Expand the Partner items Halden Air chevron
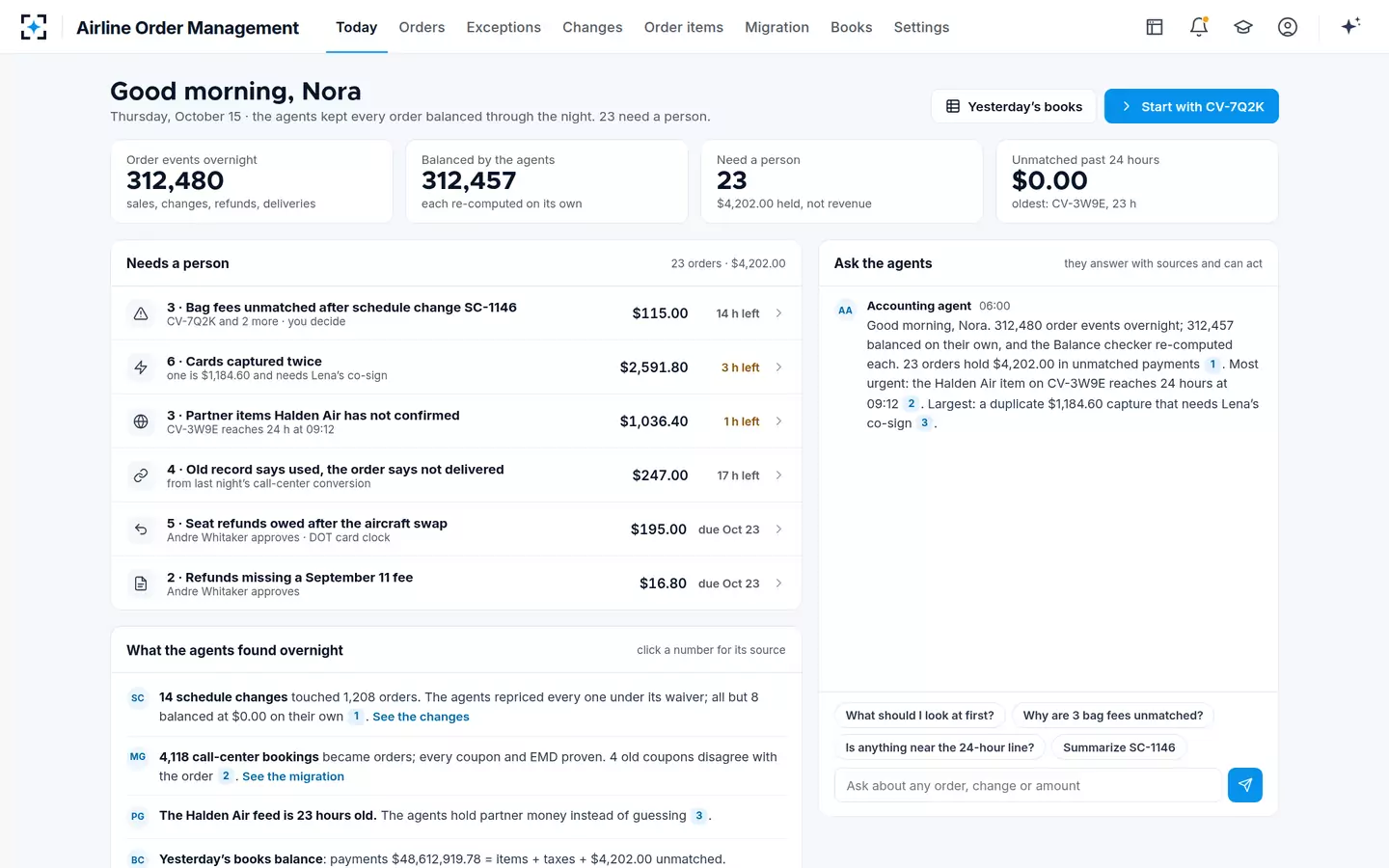Image resolution: width=1389 pixels, height=868 pixels. coord(779,421)
